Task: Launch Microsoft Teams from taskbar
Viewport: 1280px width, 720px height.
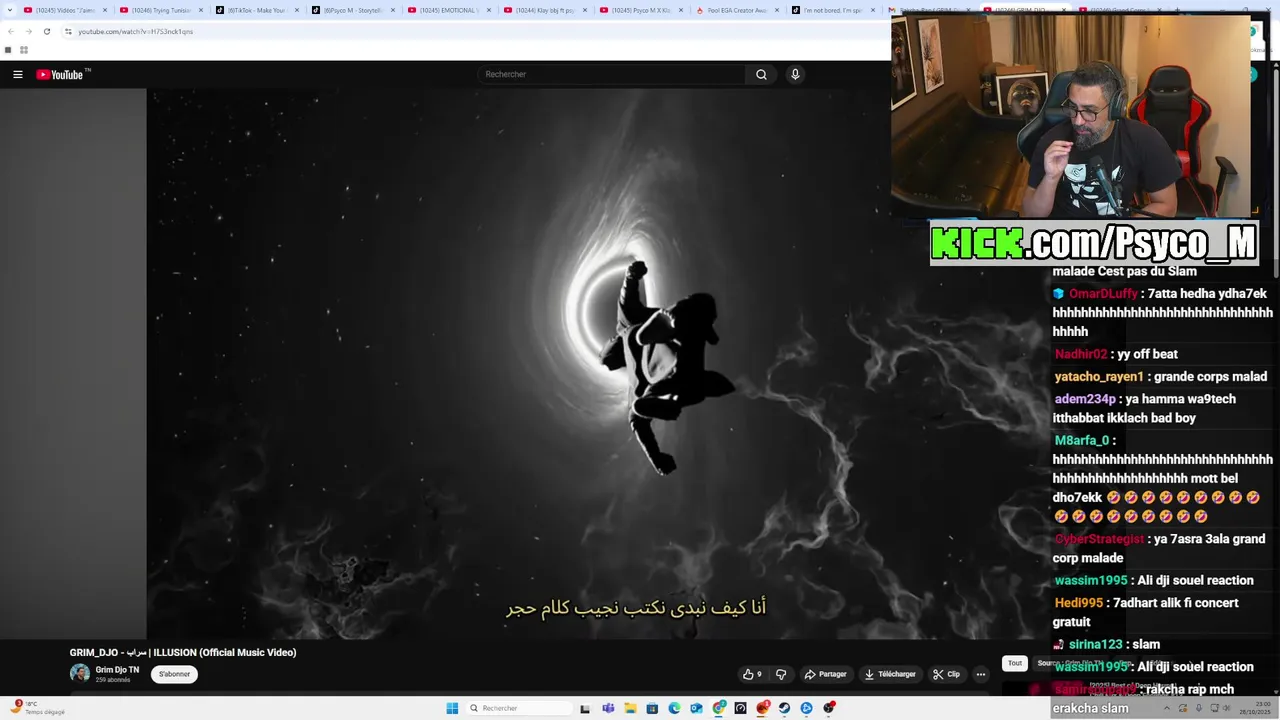Action: (x=607, y=708)
